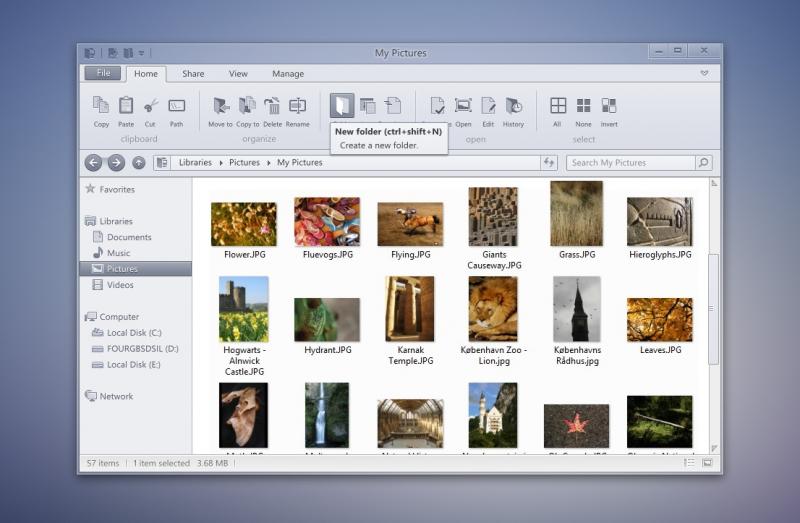
Task: Open Documents library in sidebar
Action: 122,237
